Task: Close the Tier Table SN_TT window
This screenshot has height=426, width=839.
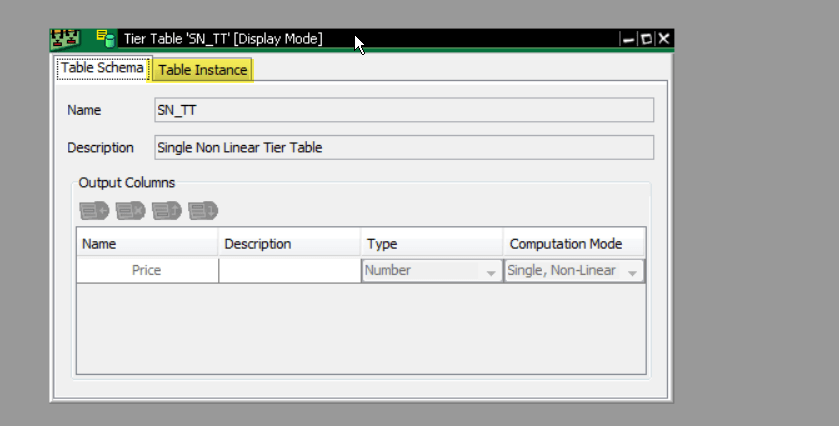Action: (663, 39)
